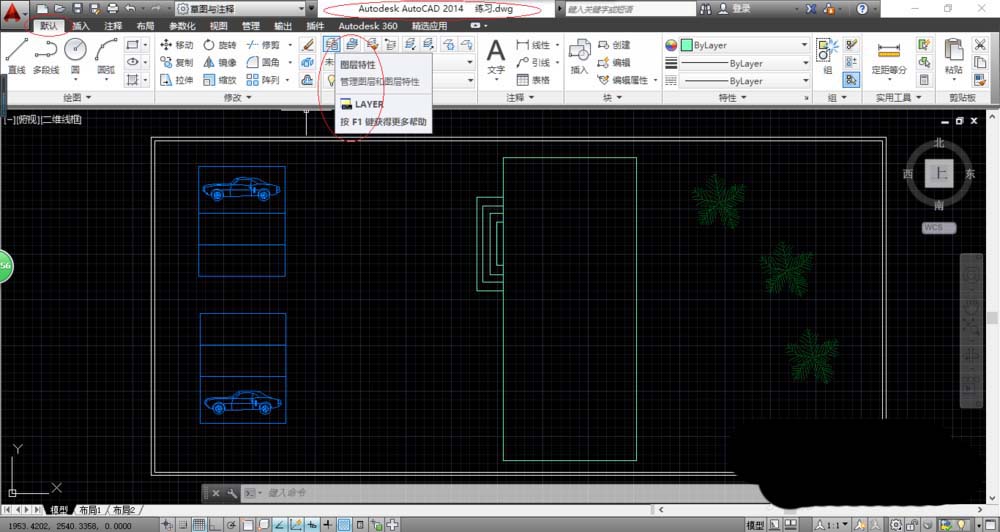The height and width of the screenshot is (532, 1000).
Task: Open the workspace dropdown 草图与注释
Action: (240, 9)
